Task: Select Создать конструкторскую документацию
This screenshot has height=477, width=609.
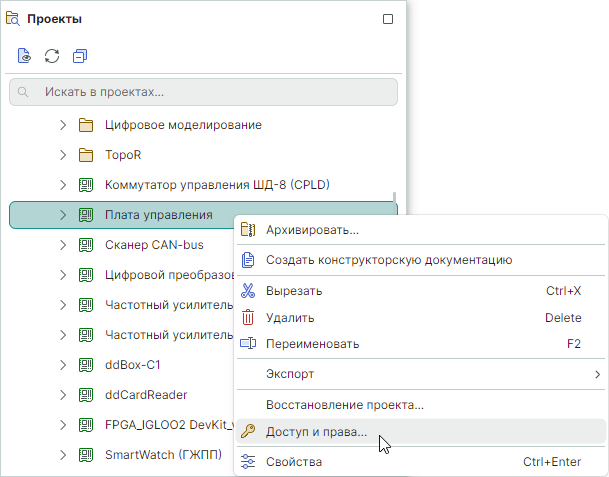Action: tap(389, 260)
